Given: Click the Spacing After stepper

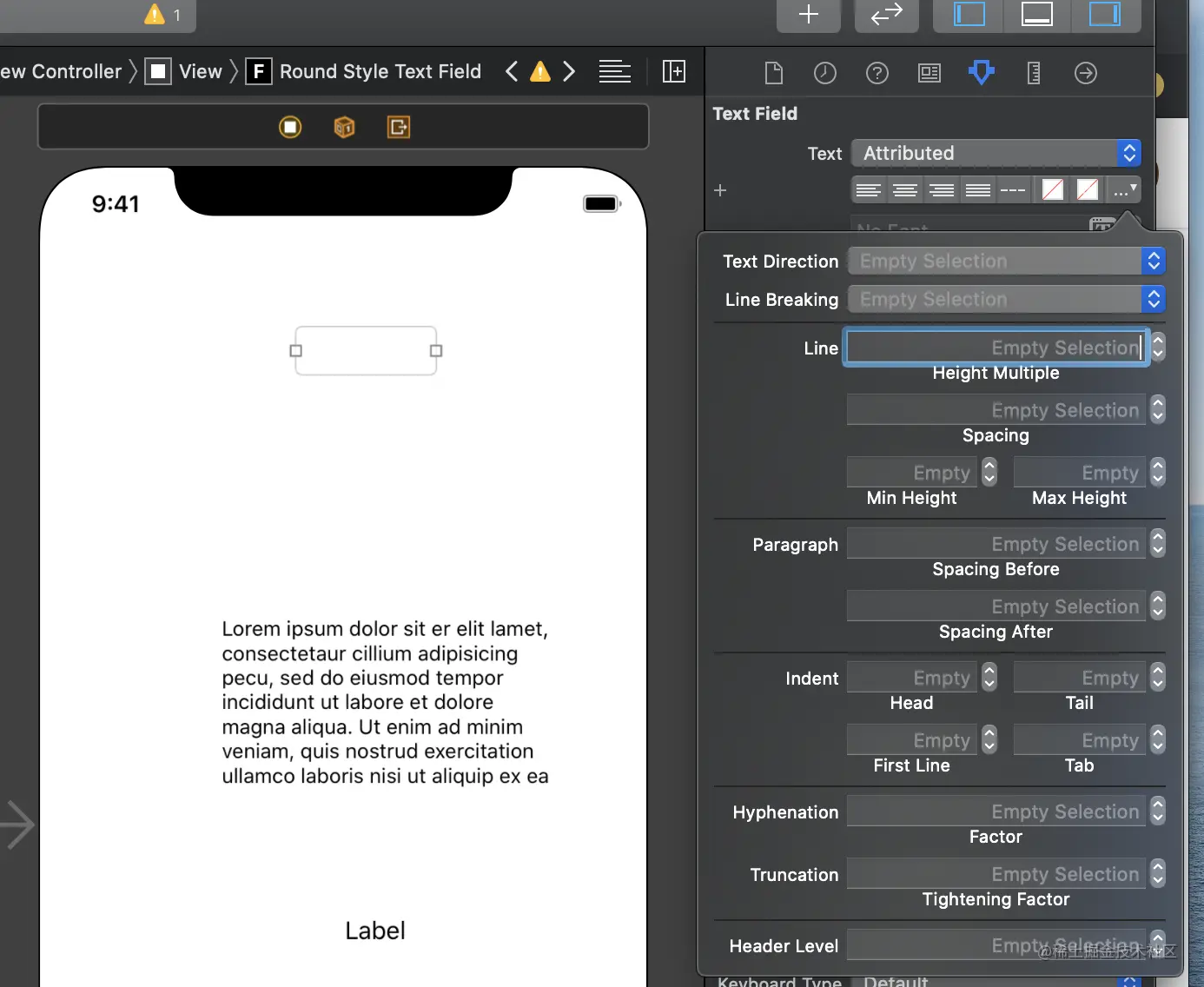Looking at the screenshot, I should click(x=1158, y=606).
